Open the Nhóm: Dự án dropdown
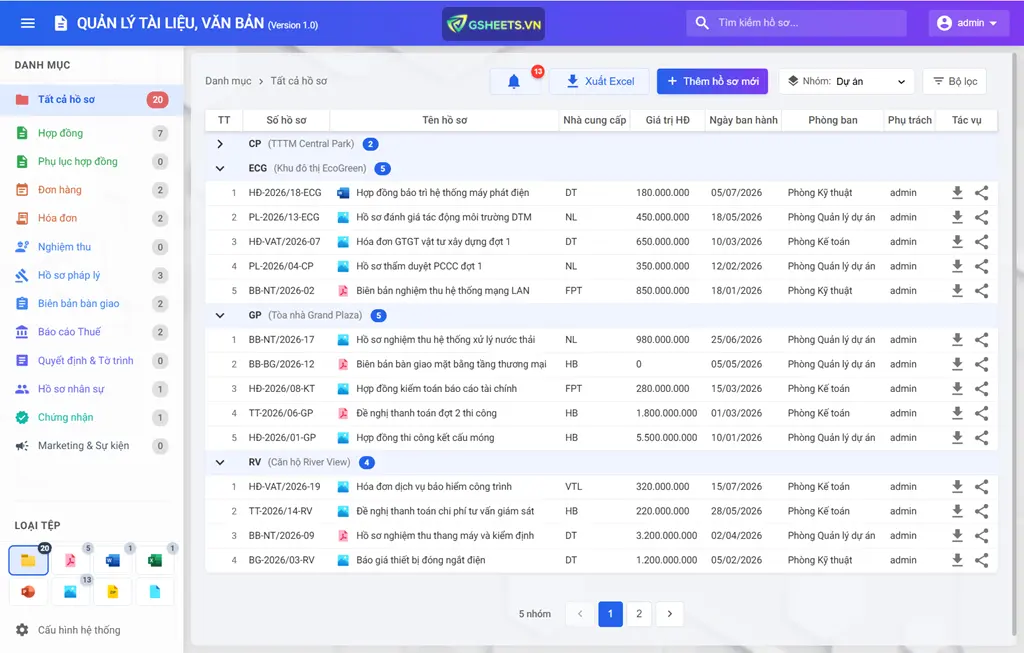The height and width of the screenshot is (653, 1024). point(847,82)
